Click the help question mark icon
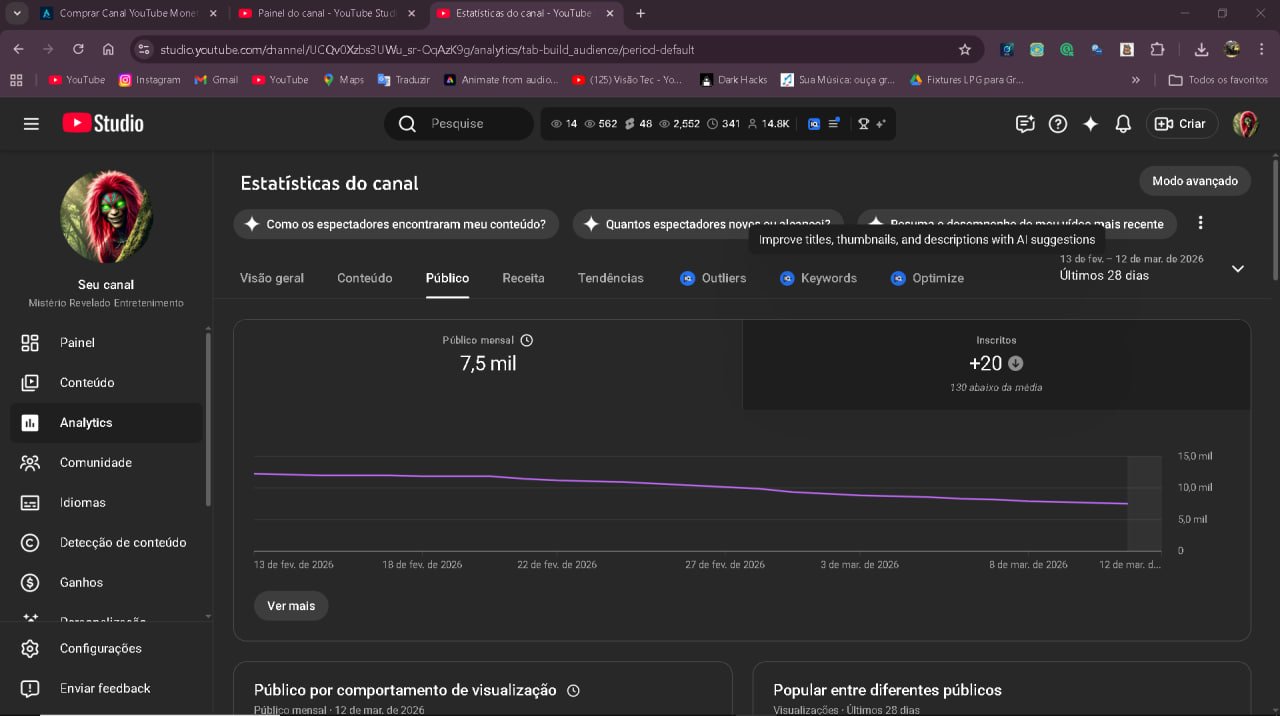Viewport: 1280px width, 716px height. (1057, 124)
